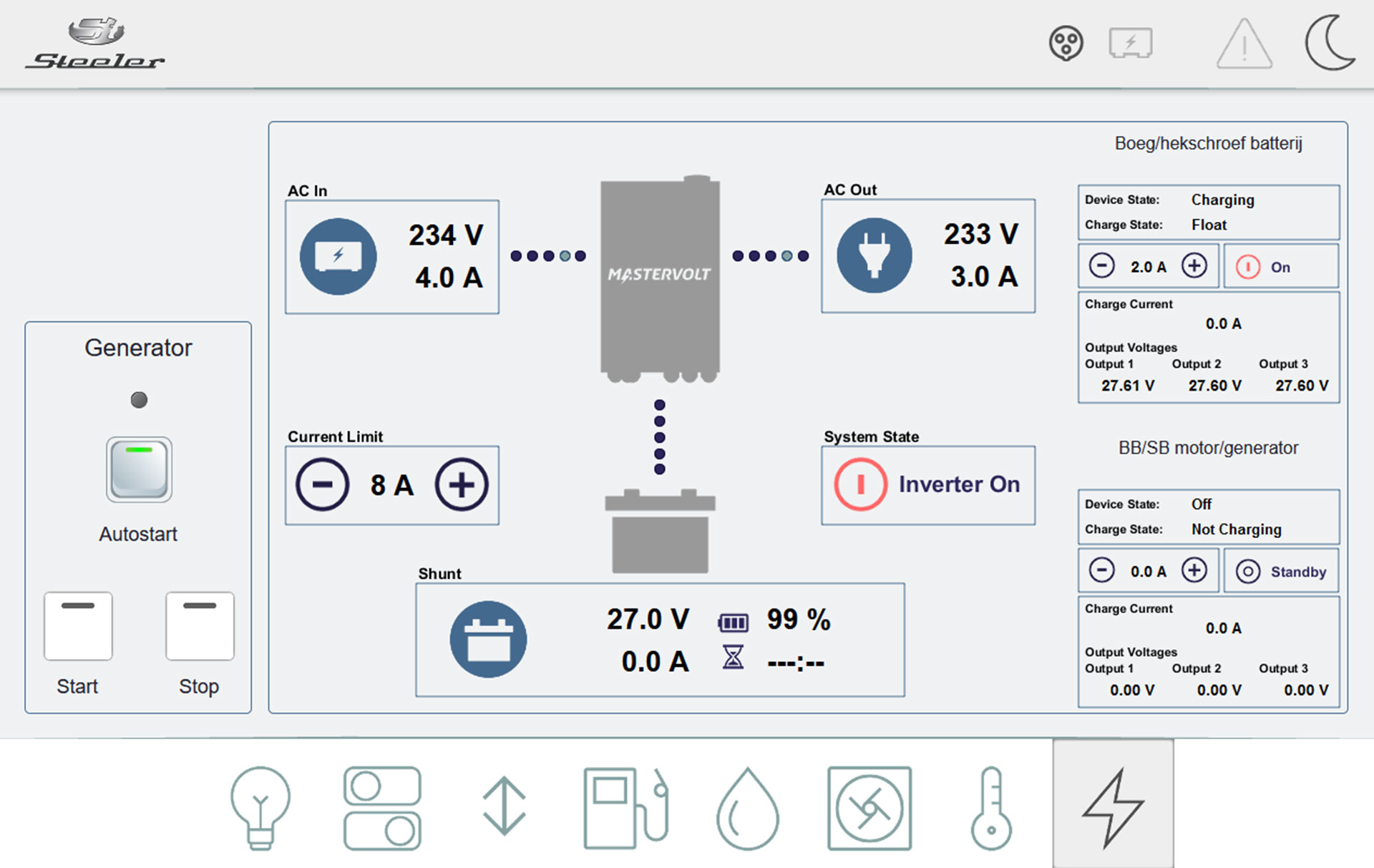The width and height of the screenshot is (1374, 868).
Task: Open the switches page icon
Action: pos(382,807)
